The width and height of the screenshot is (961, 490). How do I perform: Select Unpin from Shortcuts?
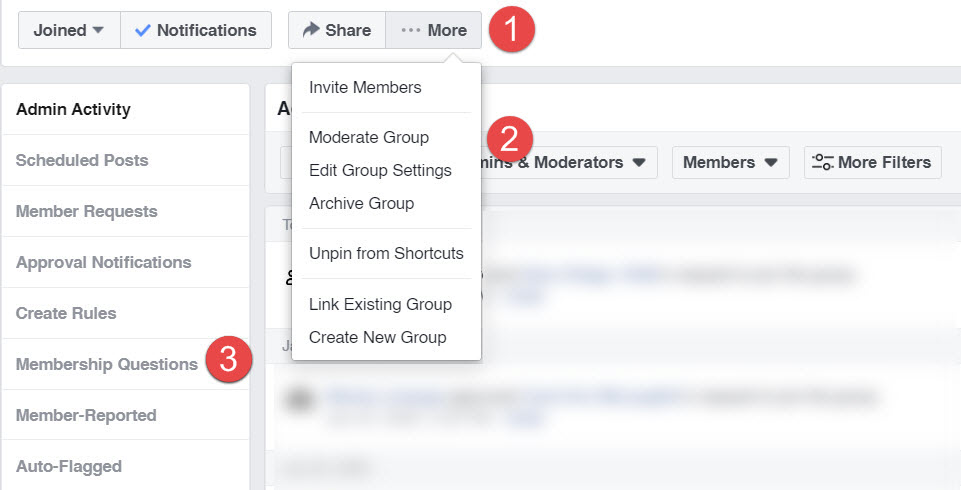click(x=387, y=254)
